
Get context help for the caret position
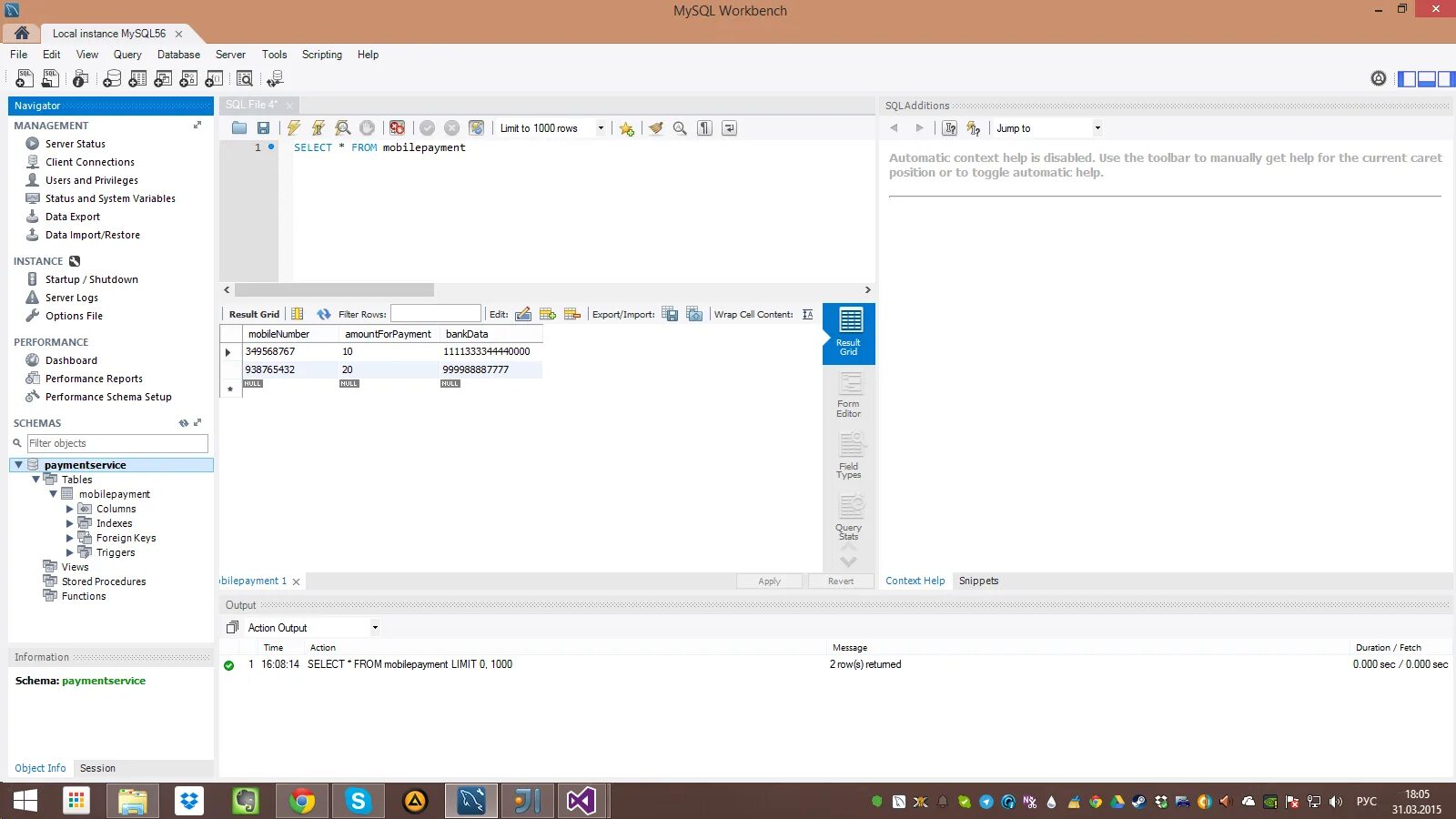973,128
